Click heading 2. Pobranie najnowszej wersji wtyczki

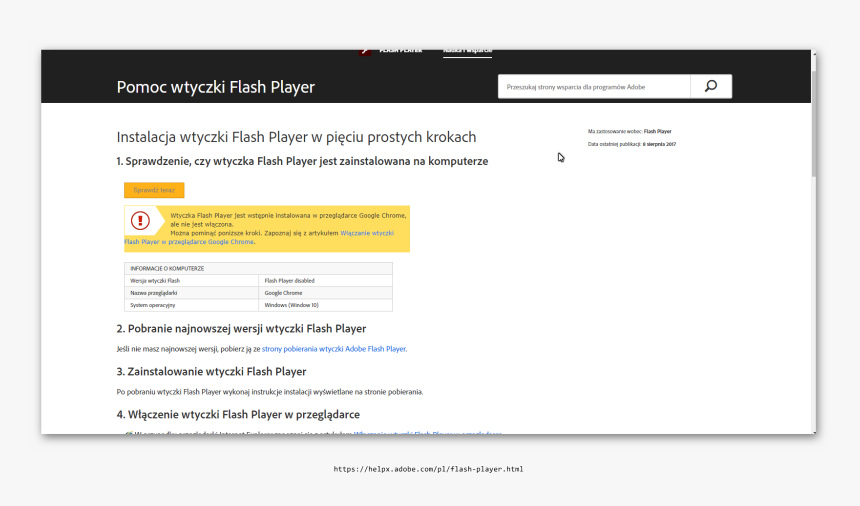(241, 328)
